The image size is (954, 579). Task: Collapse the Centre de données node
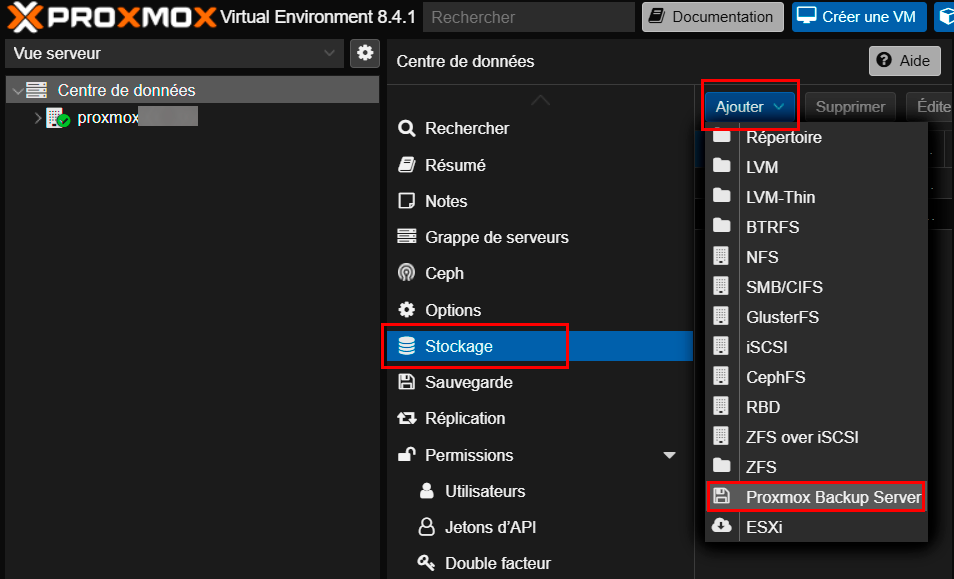point(18,91)
